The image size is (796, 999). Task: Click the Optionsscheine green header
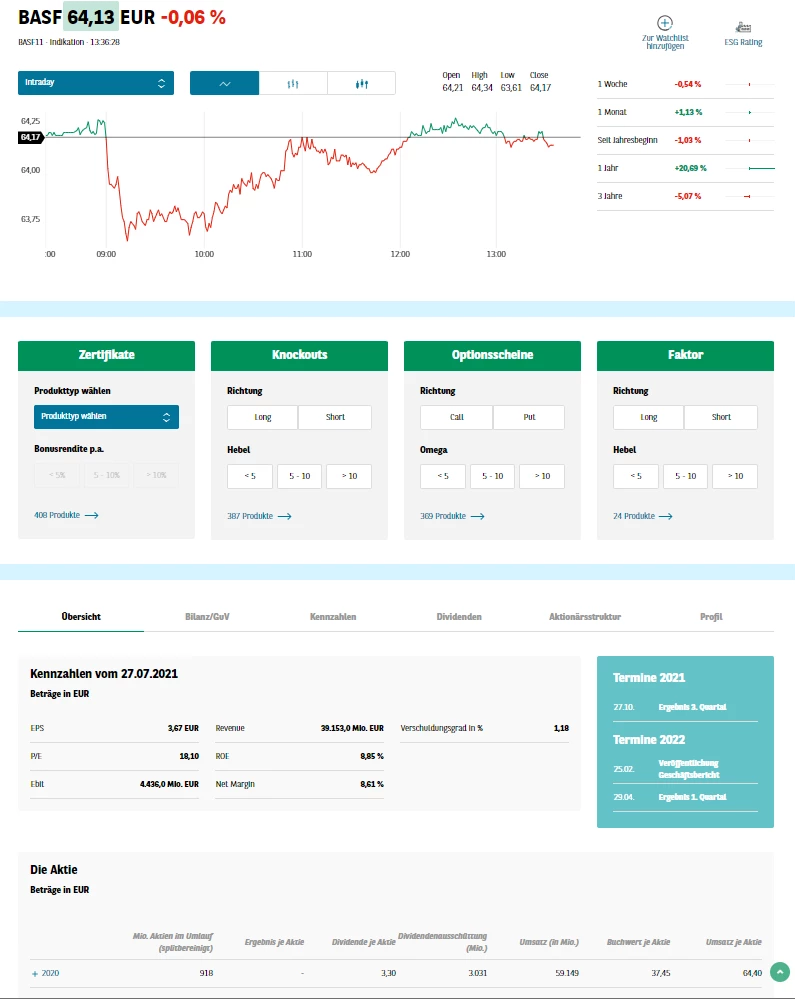493,356
